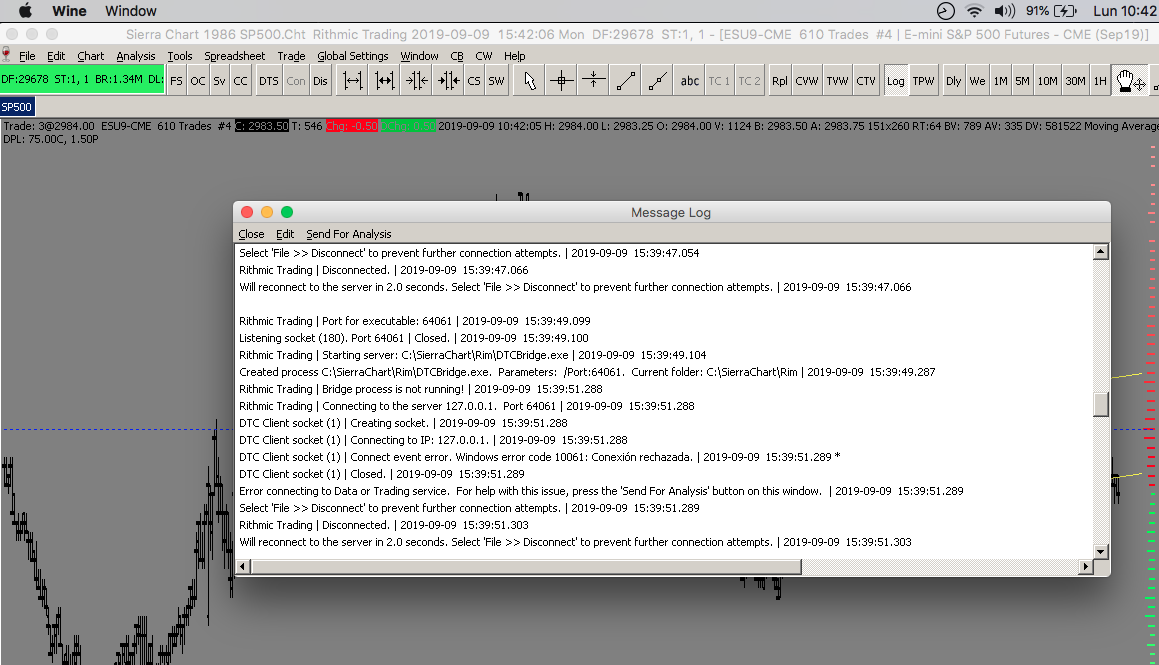
Task: Select the line drawing tool
Action: click(625, 81)
